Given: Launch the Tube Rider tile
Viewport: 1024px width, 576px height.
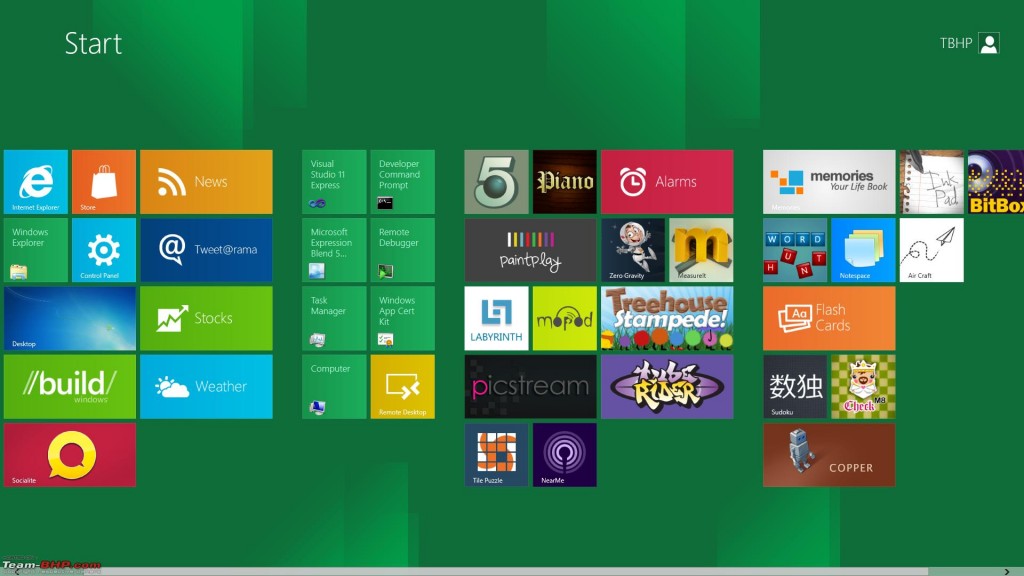Looking at the screenshot, I should click(x=667, y=387).
